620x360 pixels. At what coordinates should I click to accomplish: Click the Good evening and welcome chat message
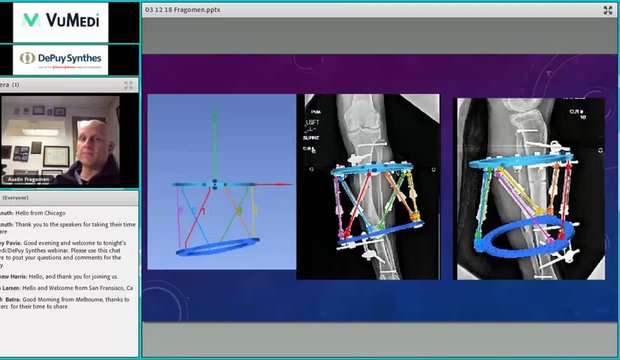63,254
